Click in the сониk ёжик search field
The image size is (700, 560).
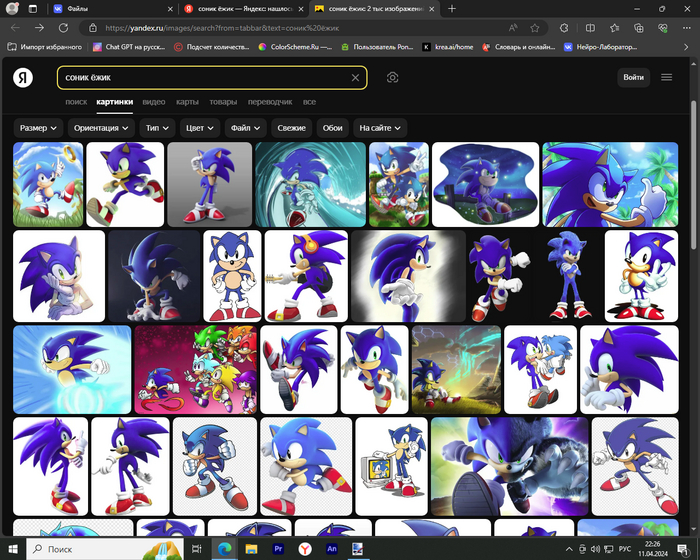(x=200, y=78)
